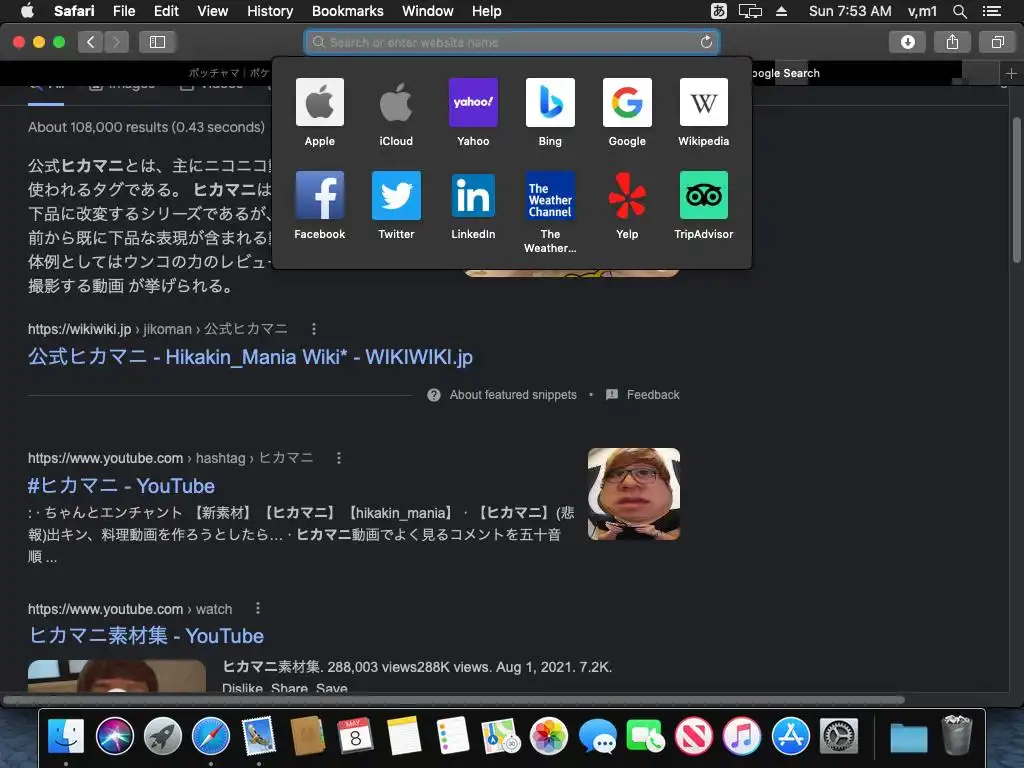Go forward to the next page
Image resolution: width=1024 pixels, height=768 pixels.
point(116,42)
